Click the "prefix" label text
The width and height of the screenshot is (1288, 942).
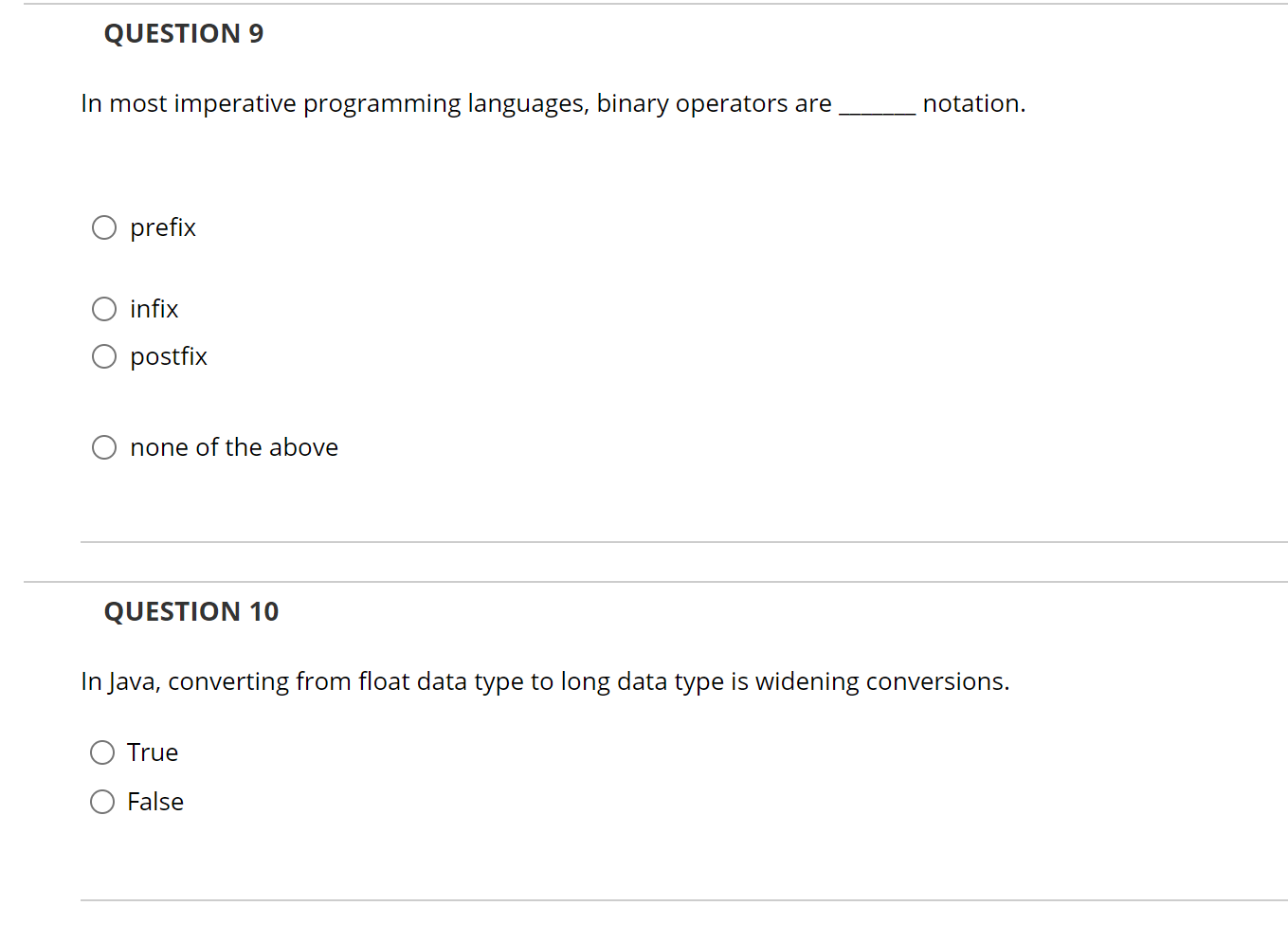163,227
